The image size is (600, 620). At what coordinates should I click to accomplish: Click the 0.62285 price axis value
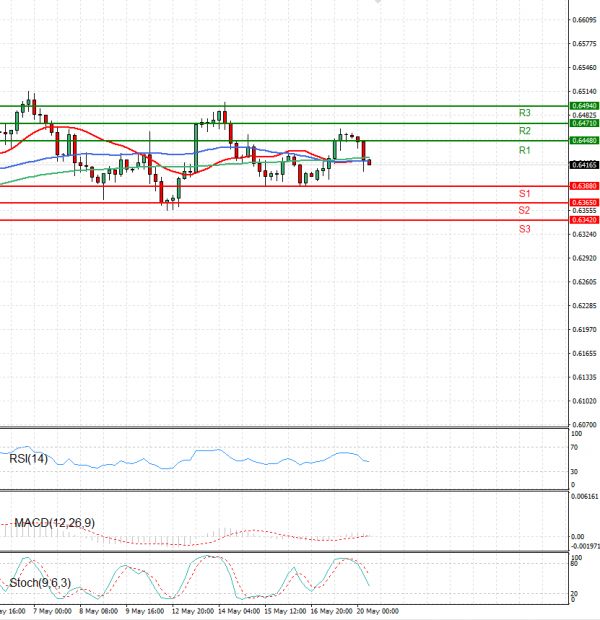585,306
